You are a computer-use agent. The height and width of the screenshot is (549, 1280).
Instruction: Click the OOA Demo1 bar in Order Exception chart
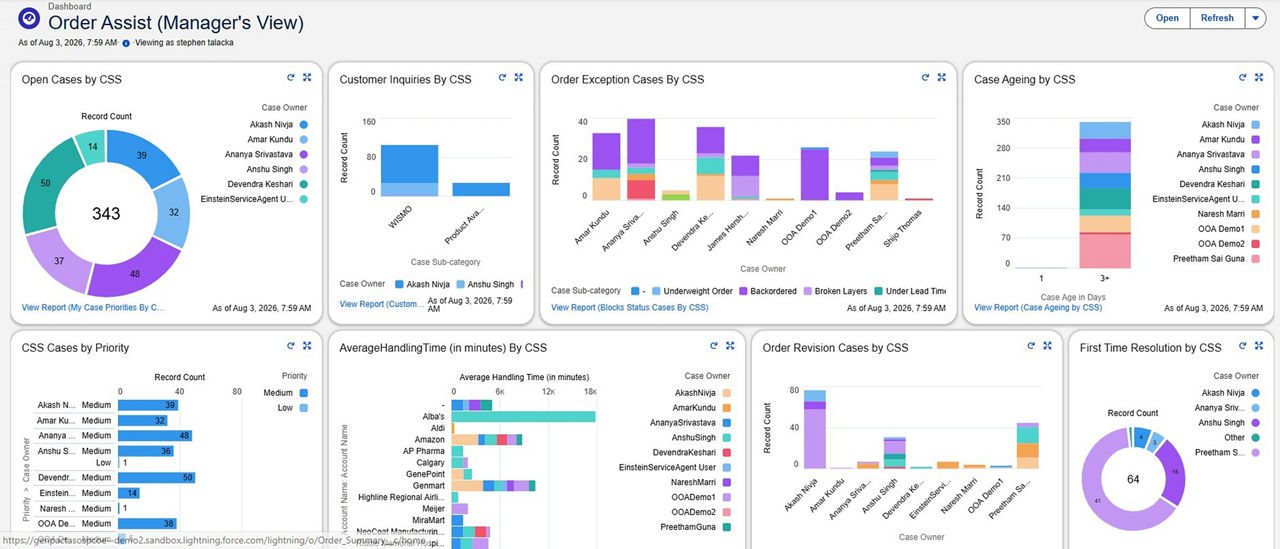click(814, 174)
